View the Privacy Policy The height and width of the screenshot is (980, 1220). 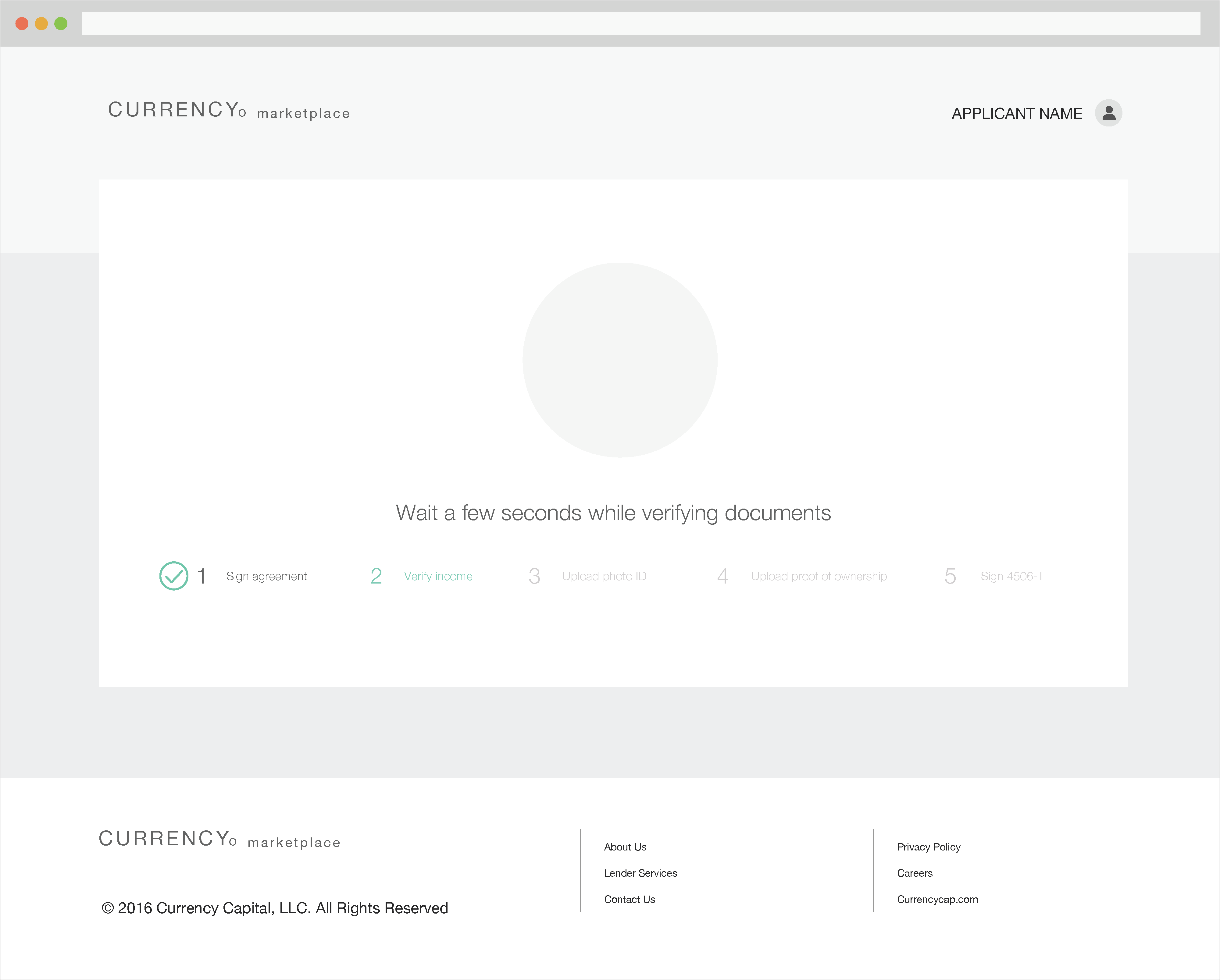click(929, 847)
